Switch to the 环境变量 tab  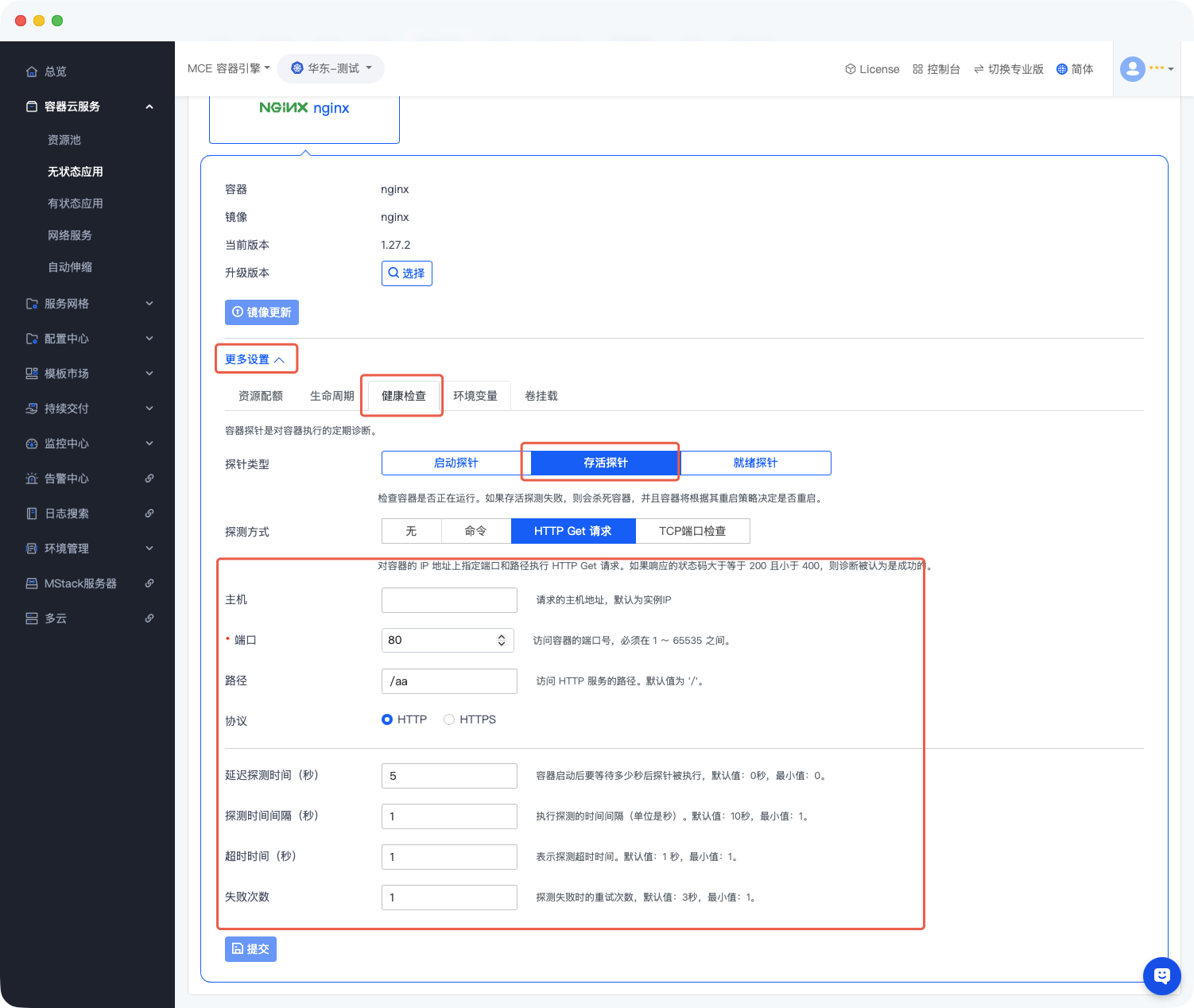pos(475,396)
